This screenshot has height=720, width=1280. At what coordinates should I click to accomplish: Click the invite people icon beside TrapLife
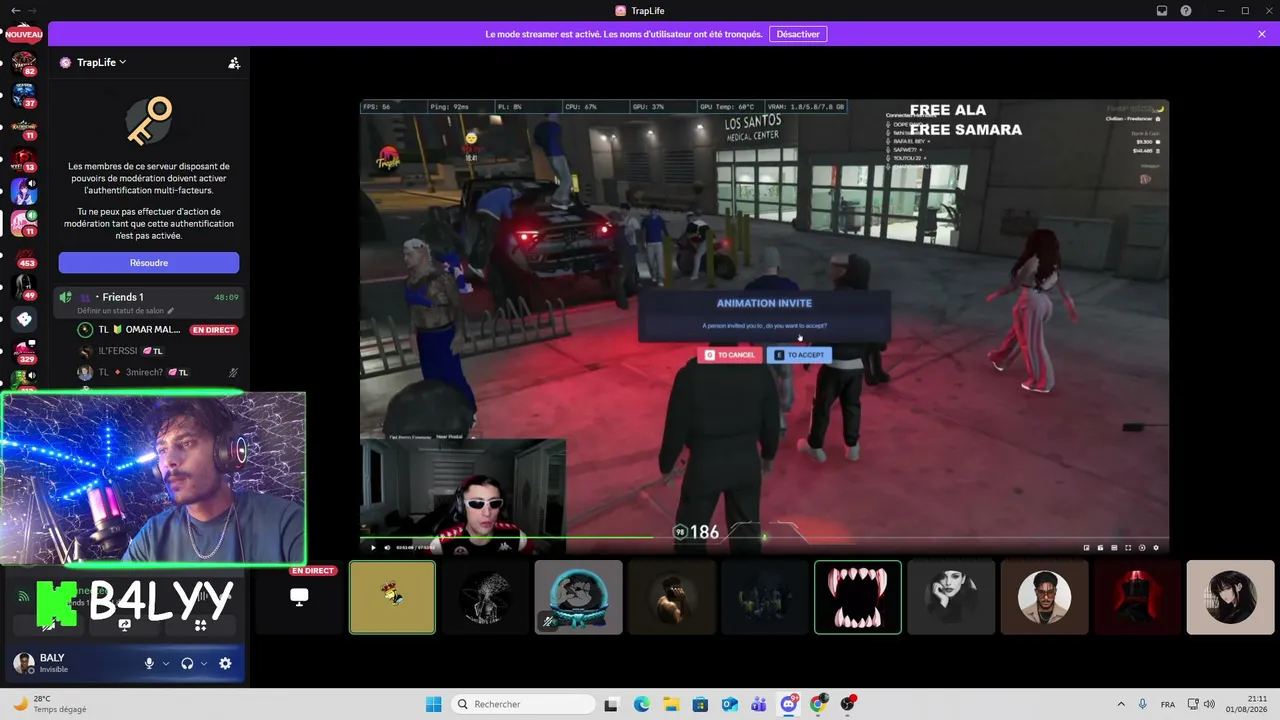[234, 63]
